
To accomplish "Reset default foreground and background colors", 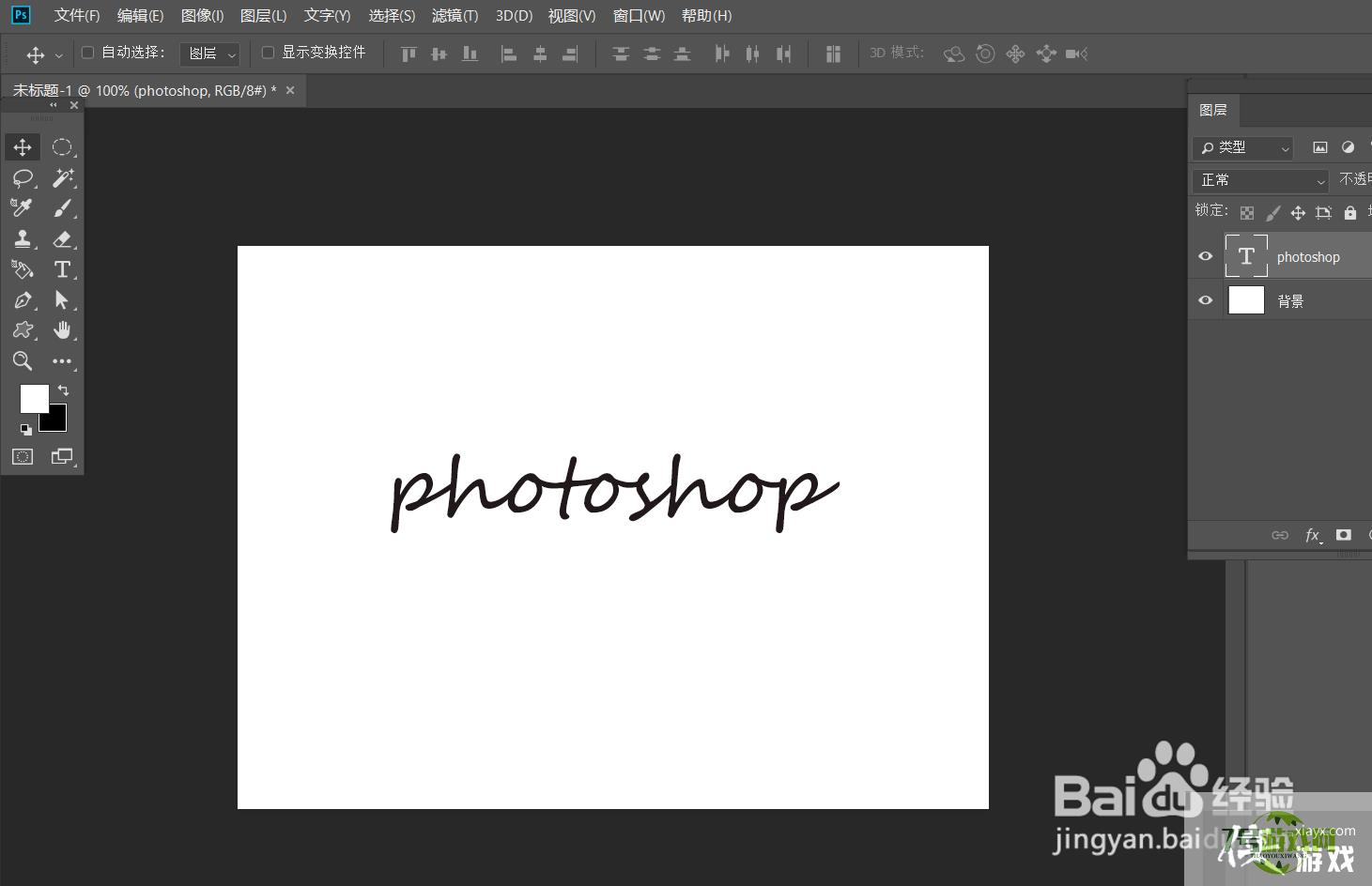I will click(x=25, y=429).
